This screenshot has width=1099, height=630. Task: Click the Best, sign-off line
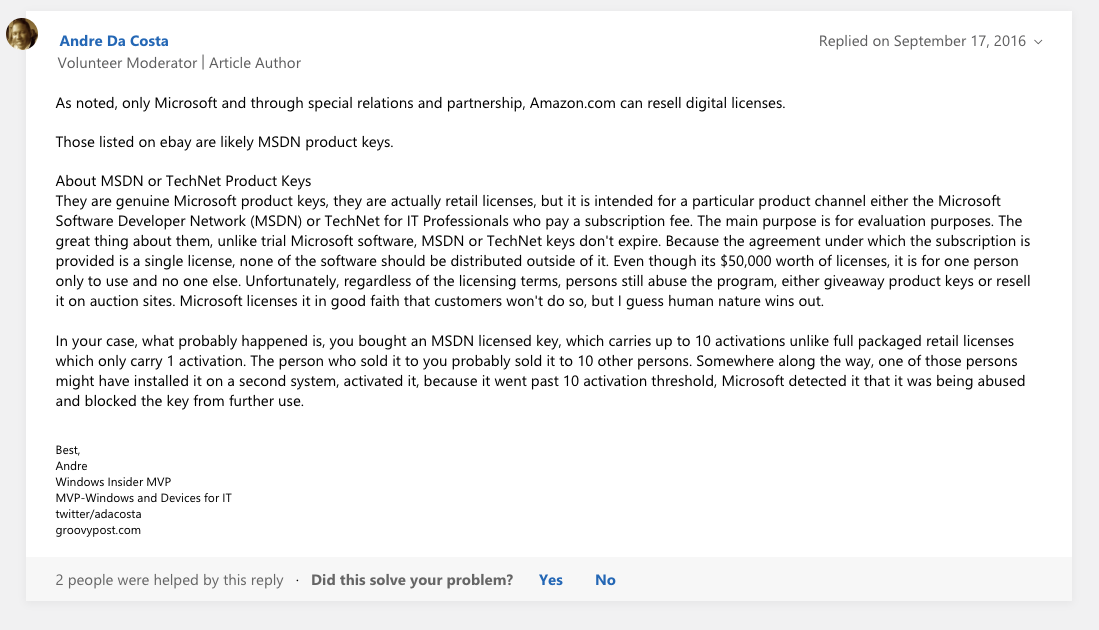pos(68,450)
